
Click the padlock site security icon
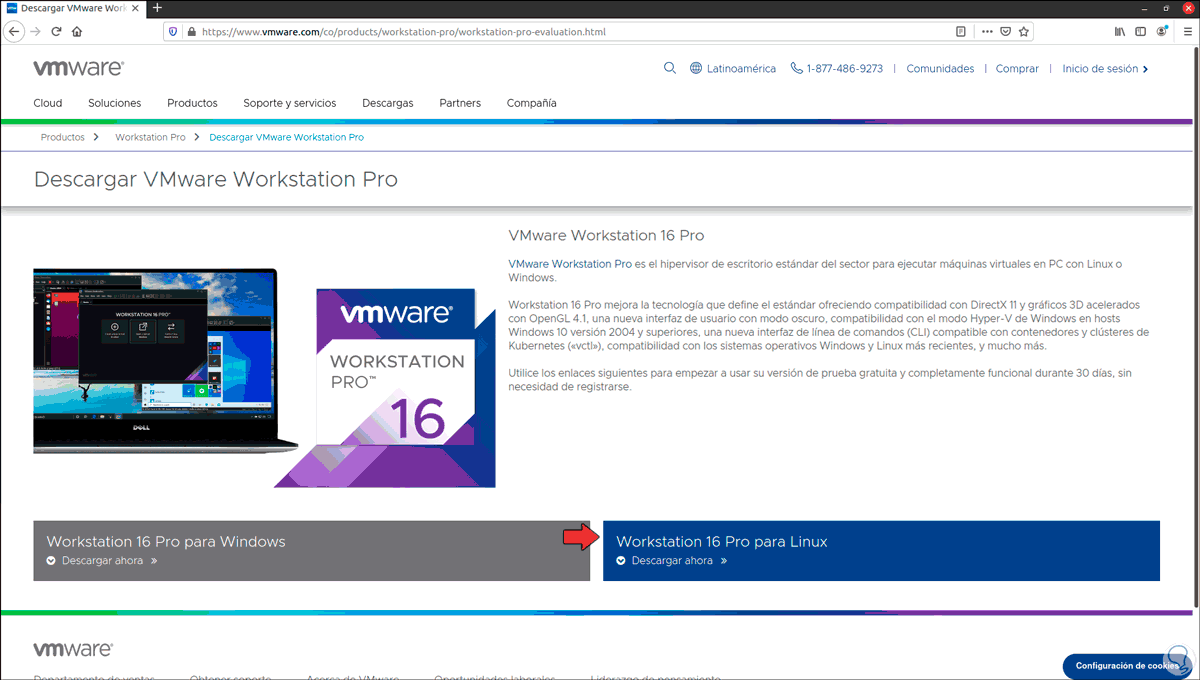click(x=191, y=31)
